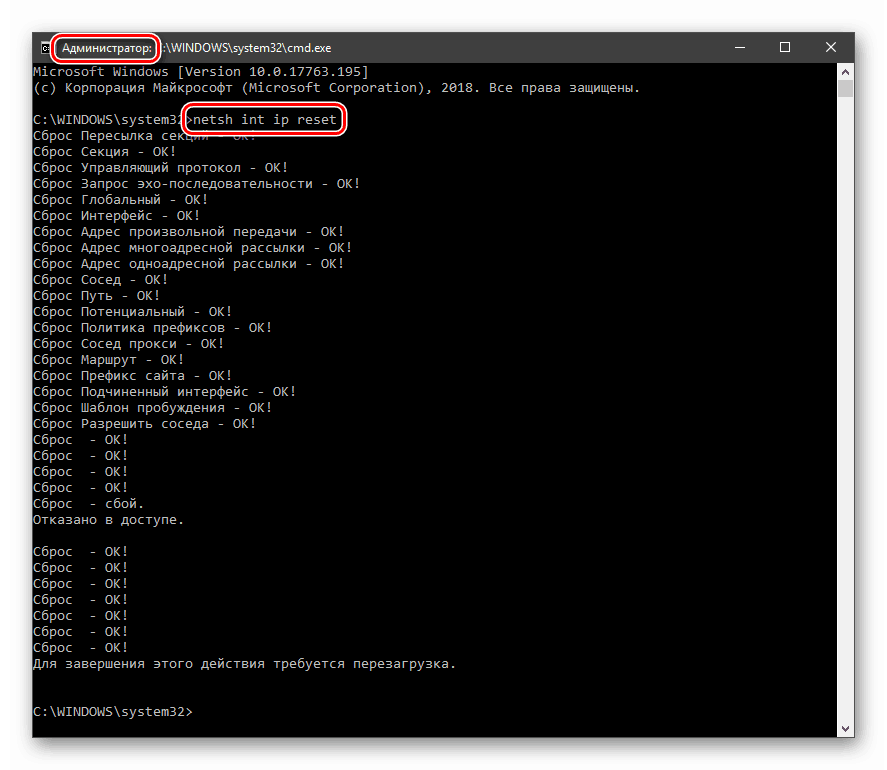Click the 'Сброс Интерфейс - OK!' line
This screenshot has height=770, width=887.
coord(117,216)
